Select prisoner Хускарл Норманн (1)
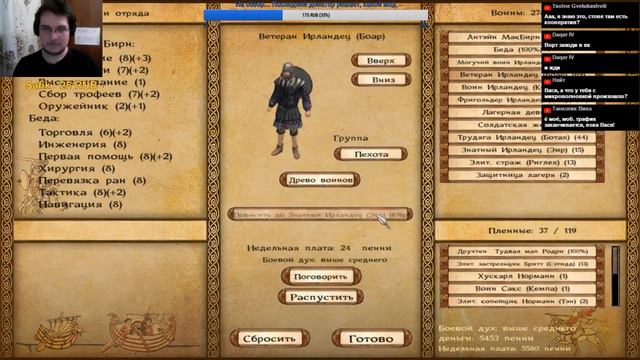The height and width of the screenshot is (360, 640). click(522, 276)
